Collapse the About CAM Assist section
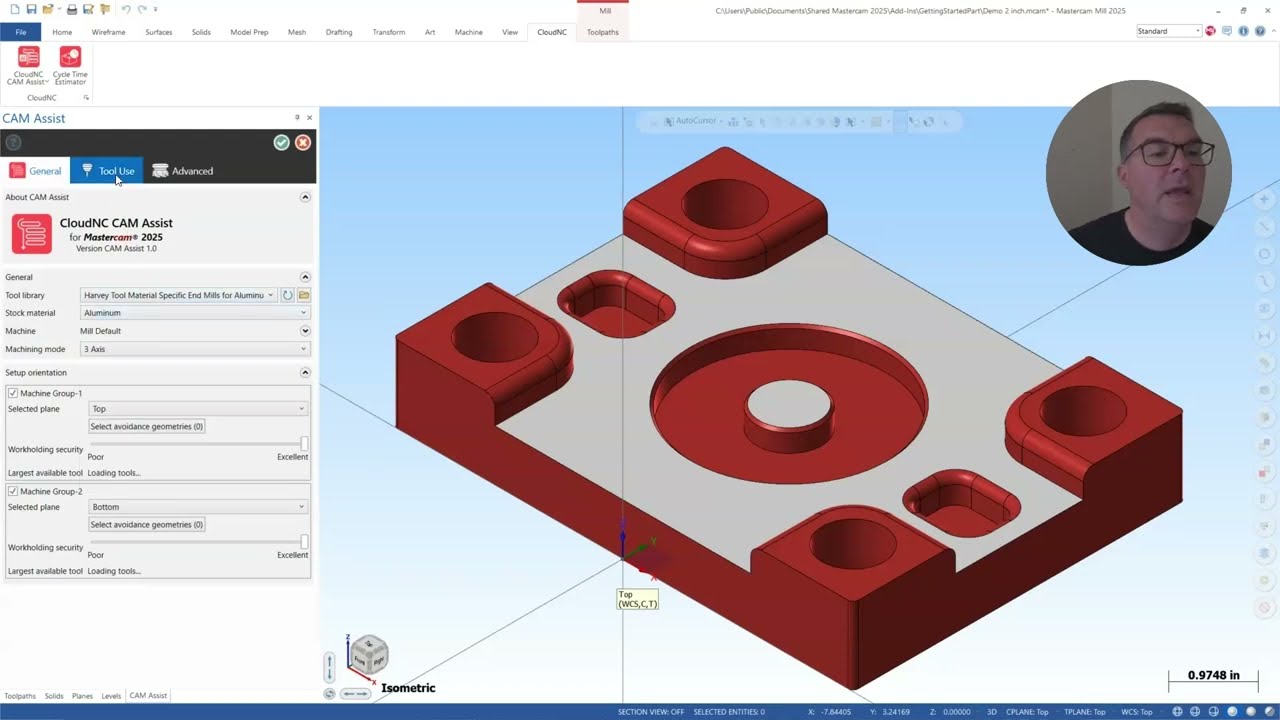Viewport: 1280px width, 720px height. pos(305,197)
